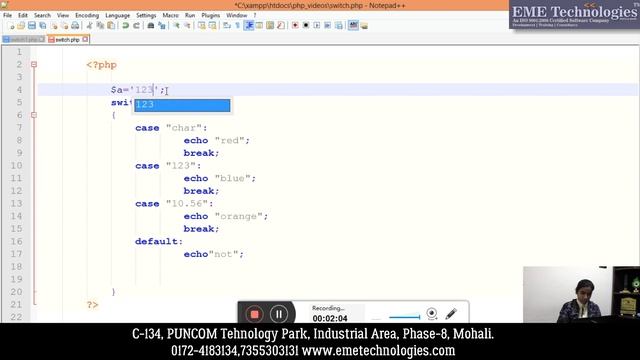Play back the recorded macro
The width and height of the screenshot is (640, 360).
coord(317,26)
